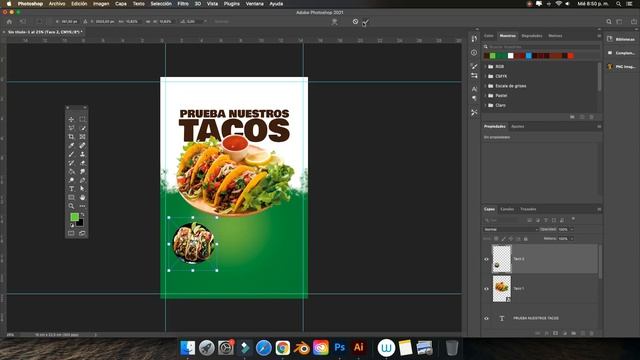Select the Hand tool

[x=82, y=198]
